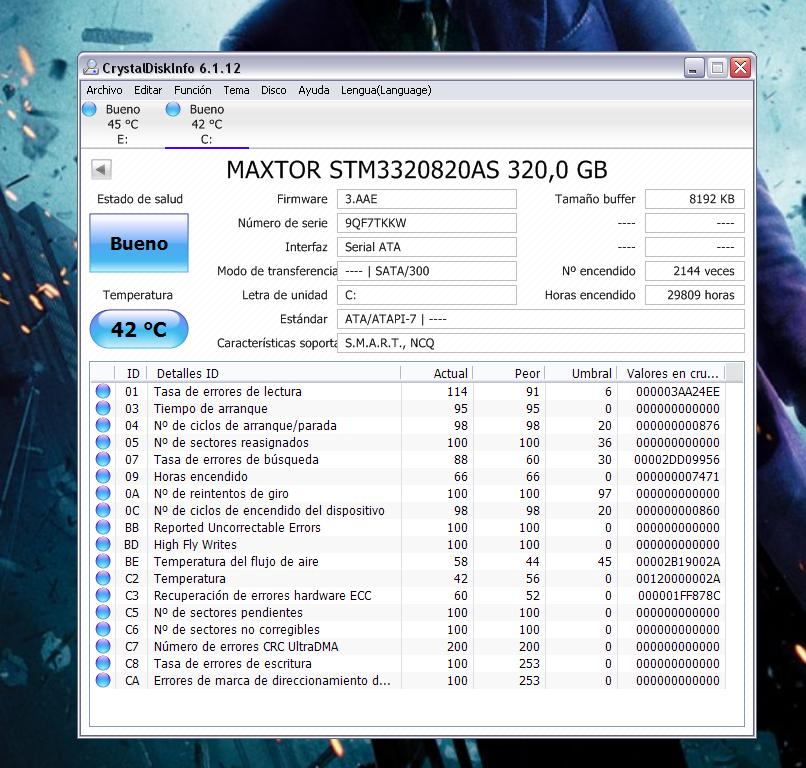Select the E: drive status orb

pyautogui.click(x=89, y=109)
